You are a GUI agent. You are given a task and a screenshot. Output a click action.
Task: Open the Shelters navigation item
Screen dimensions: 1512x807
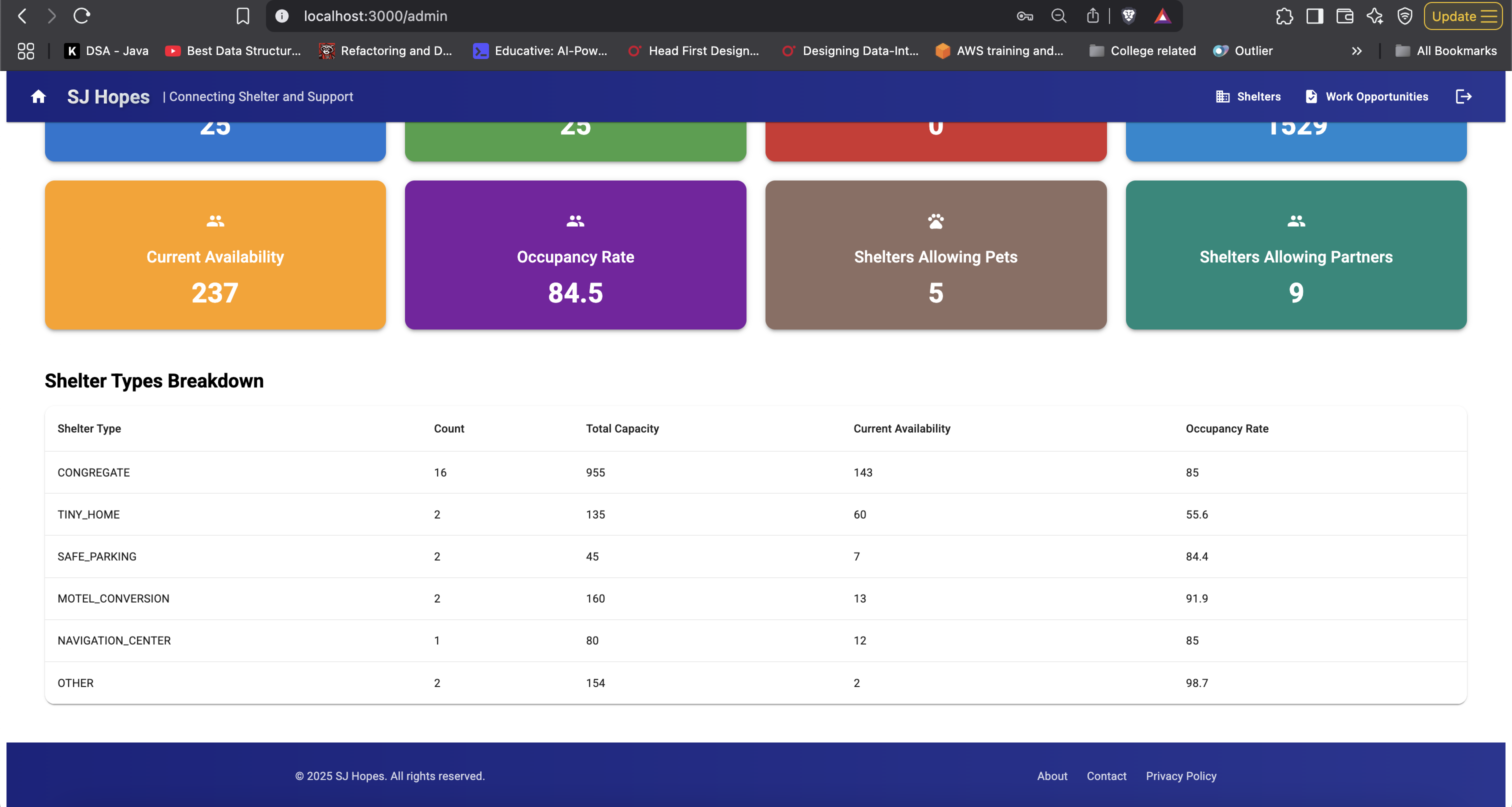1248,96
